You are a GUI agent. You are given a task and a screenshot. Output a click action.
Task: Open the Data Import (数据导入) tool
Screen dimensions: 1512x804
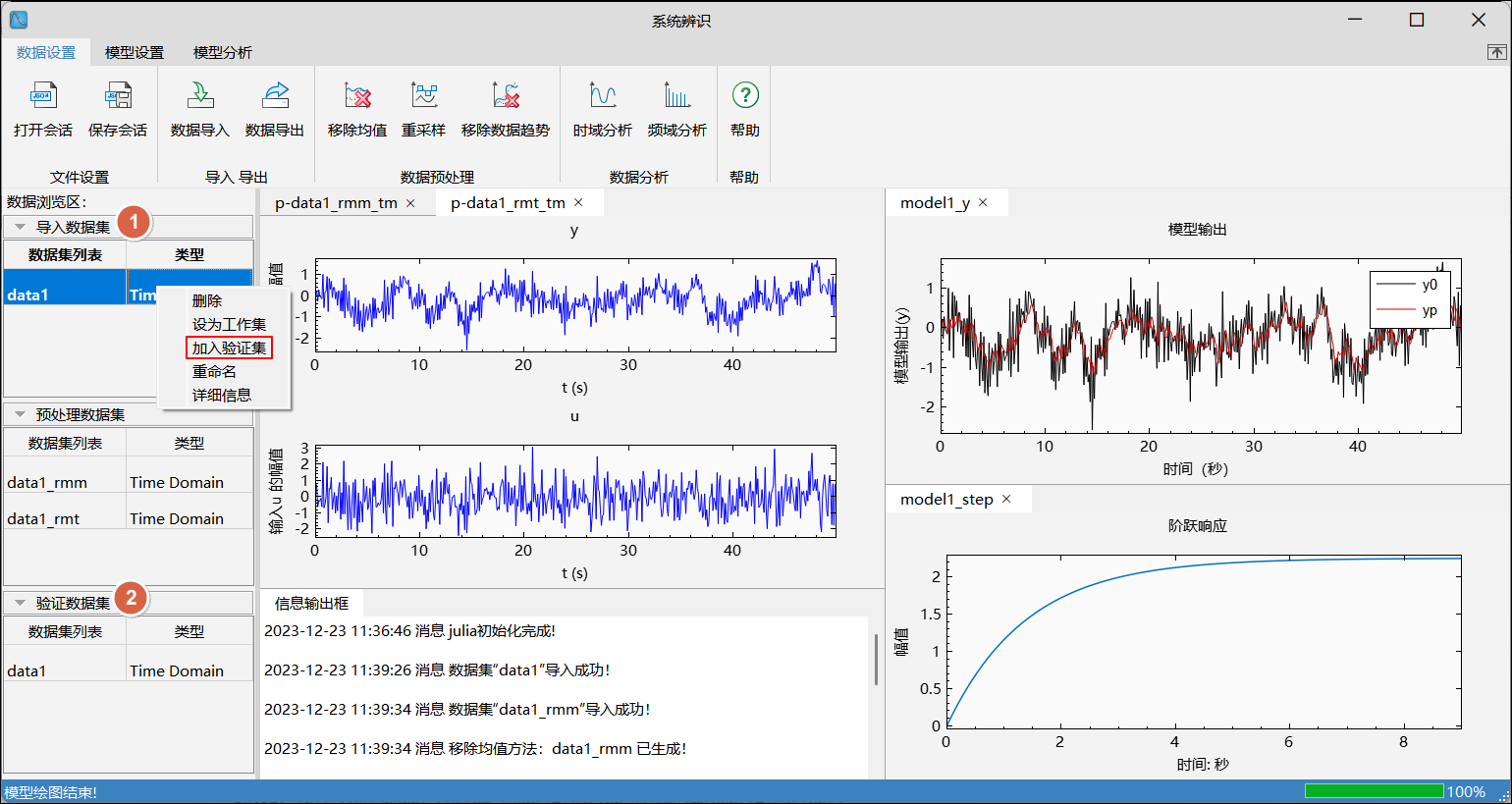pyautogui.click(x=200, y=96)
